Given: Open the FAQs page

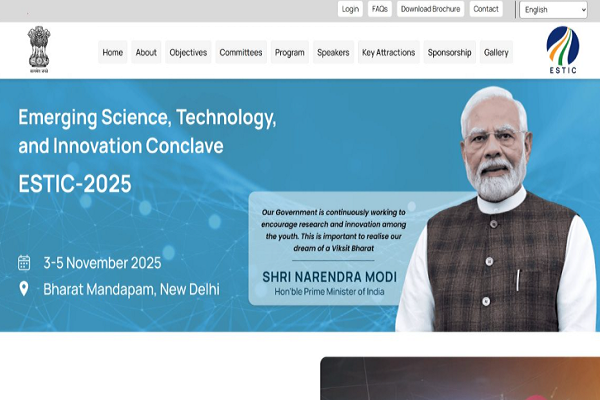Looking at the screenshot, I should pyautogui.click(x=380, y=9).
